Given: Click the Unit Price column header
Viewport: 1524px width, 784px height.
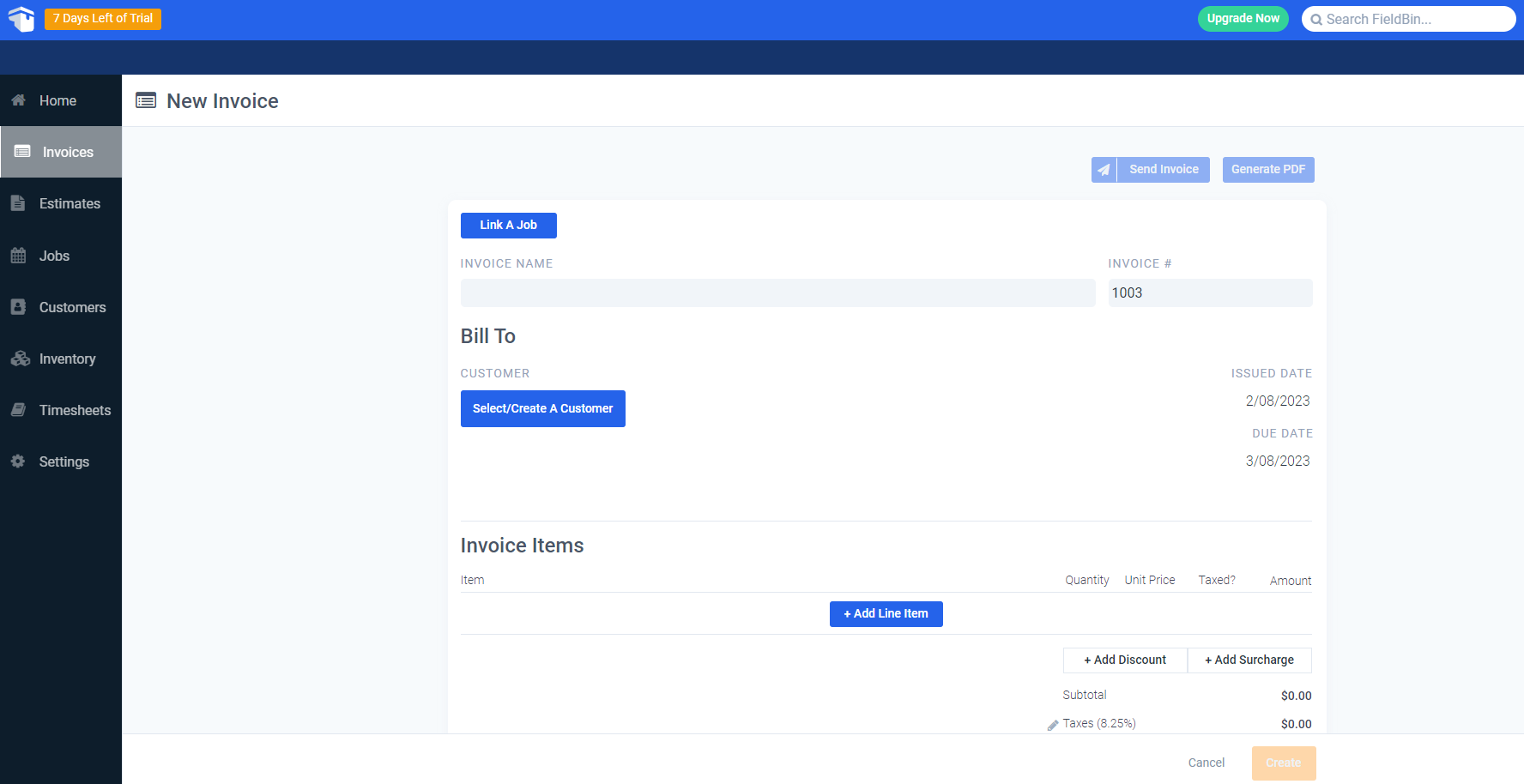Looking at the screenshot, I should (1150, 581).
